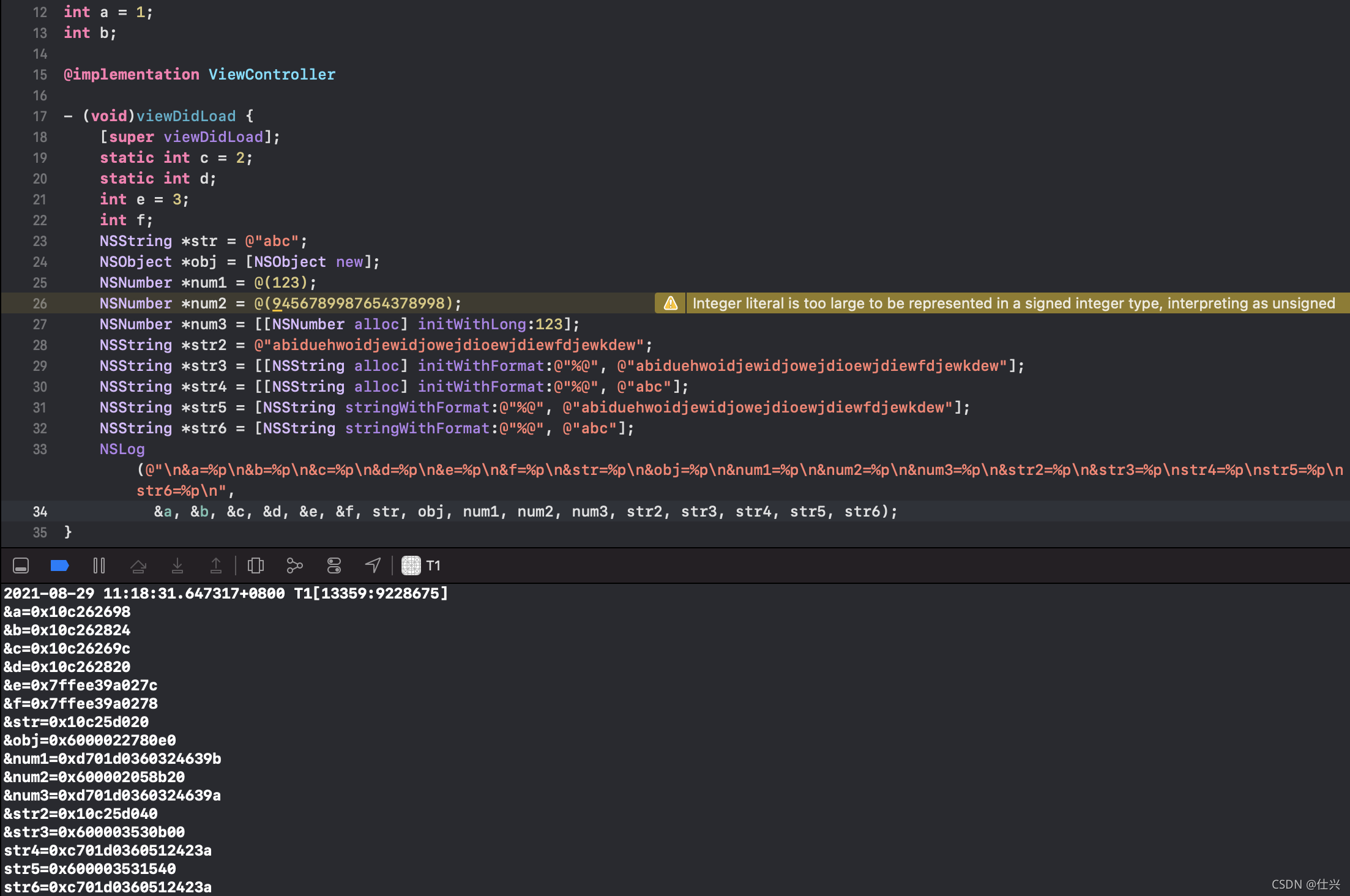Click the ViewController class name
The width and height of the screenshot is (1350, 896).
(x=272, y=75)
